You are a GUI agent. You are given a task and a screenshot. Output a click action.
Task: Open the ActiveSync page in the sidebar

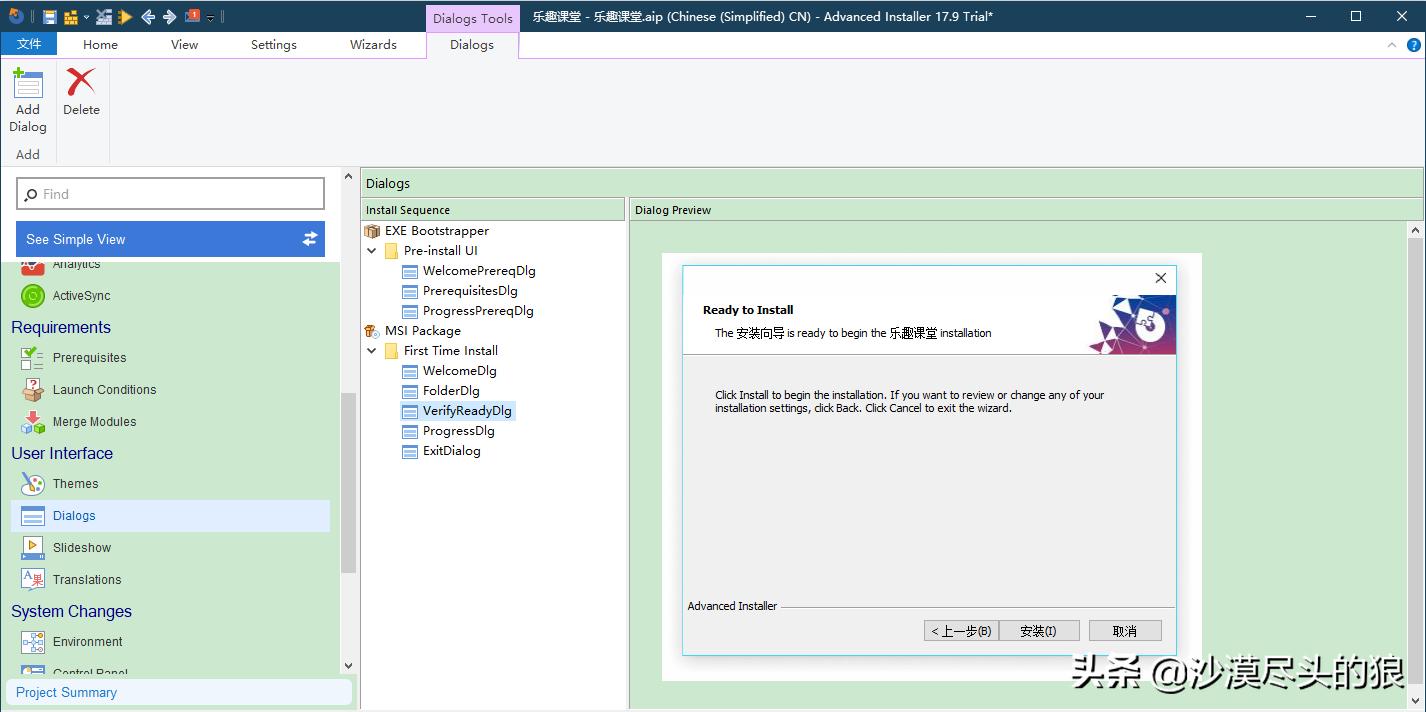[81, 296]
